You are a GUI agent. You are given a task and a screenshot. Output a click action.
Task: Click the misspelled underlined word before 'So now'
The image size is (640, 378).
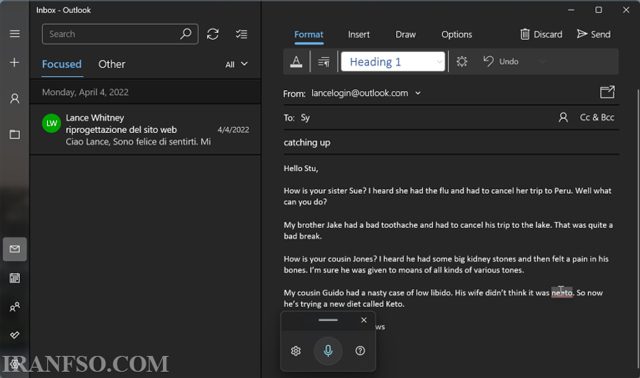pos(562,293)
